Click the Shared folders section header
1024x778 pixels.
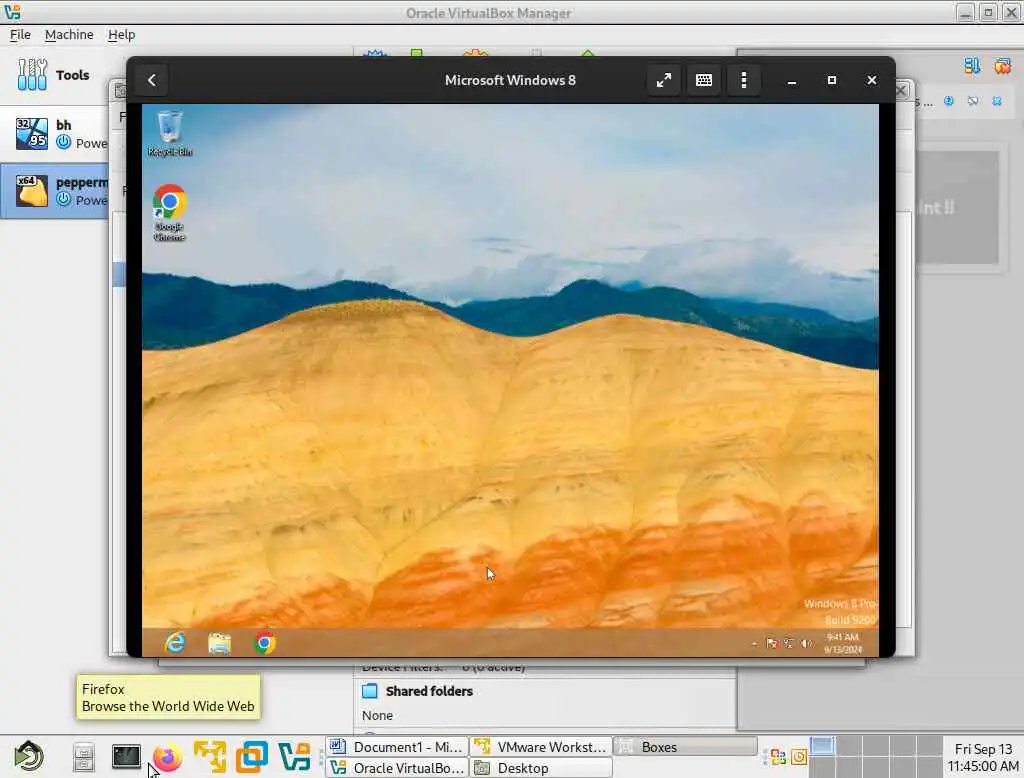pos(429,691)
